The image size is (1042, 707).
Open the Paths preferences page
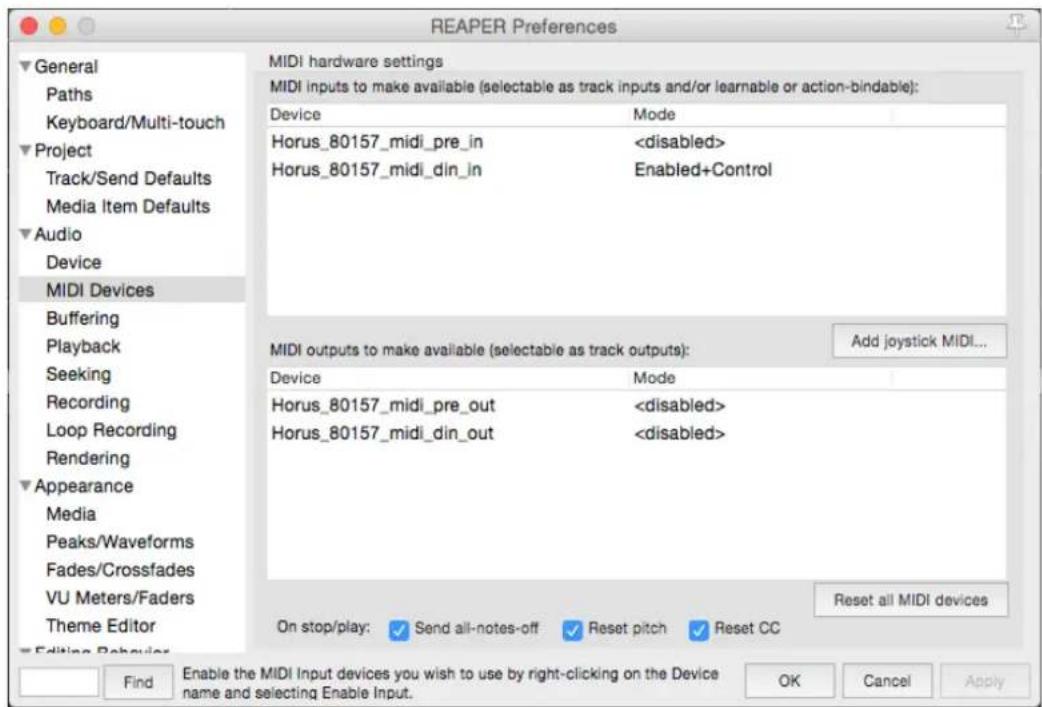(69, 94)
